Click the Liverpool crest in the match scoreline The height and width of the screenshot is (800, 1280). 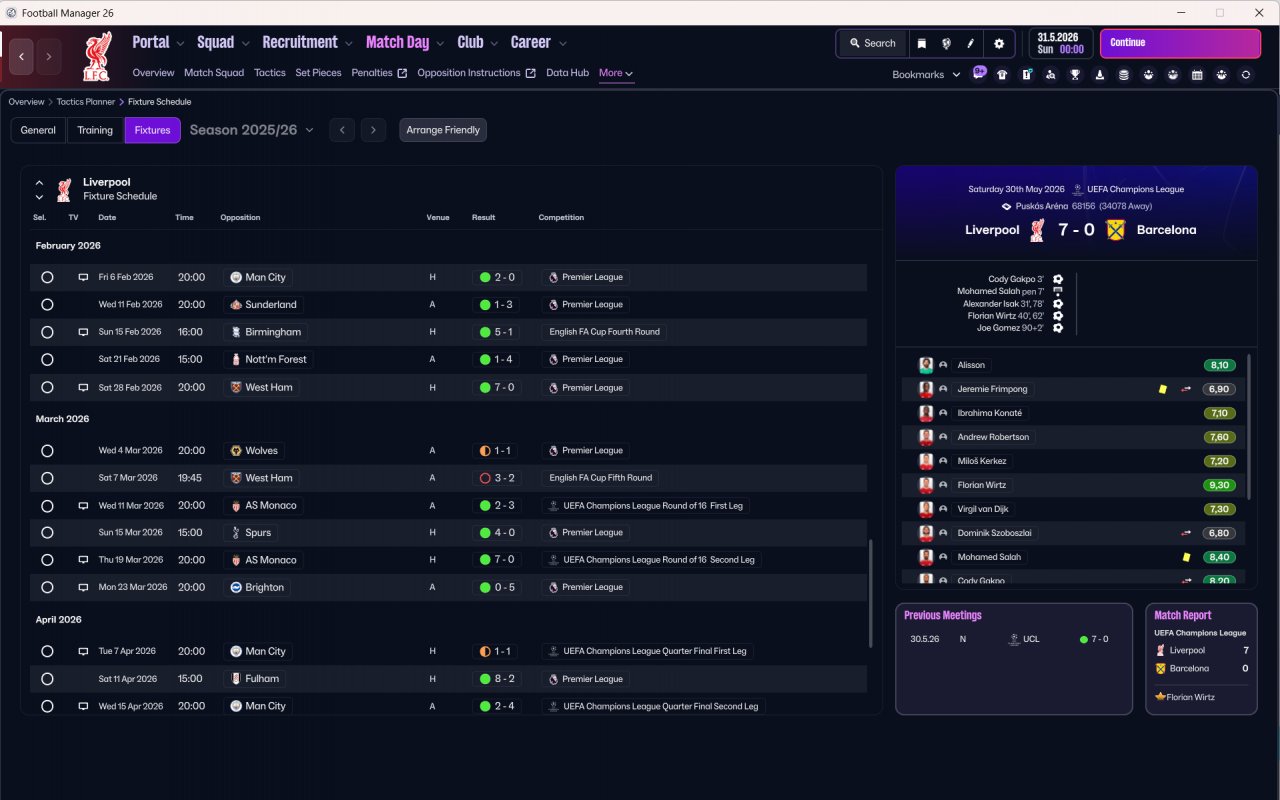click(1037, 230)
